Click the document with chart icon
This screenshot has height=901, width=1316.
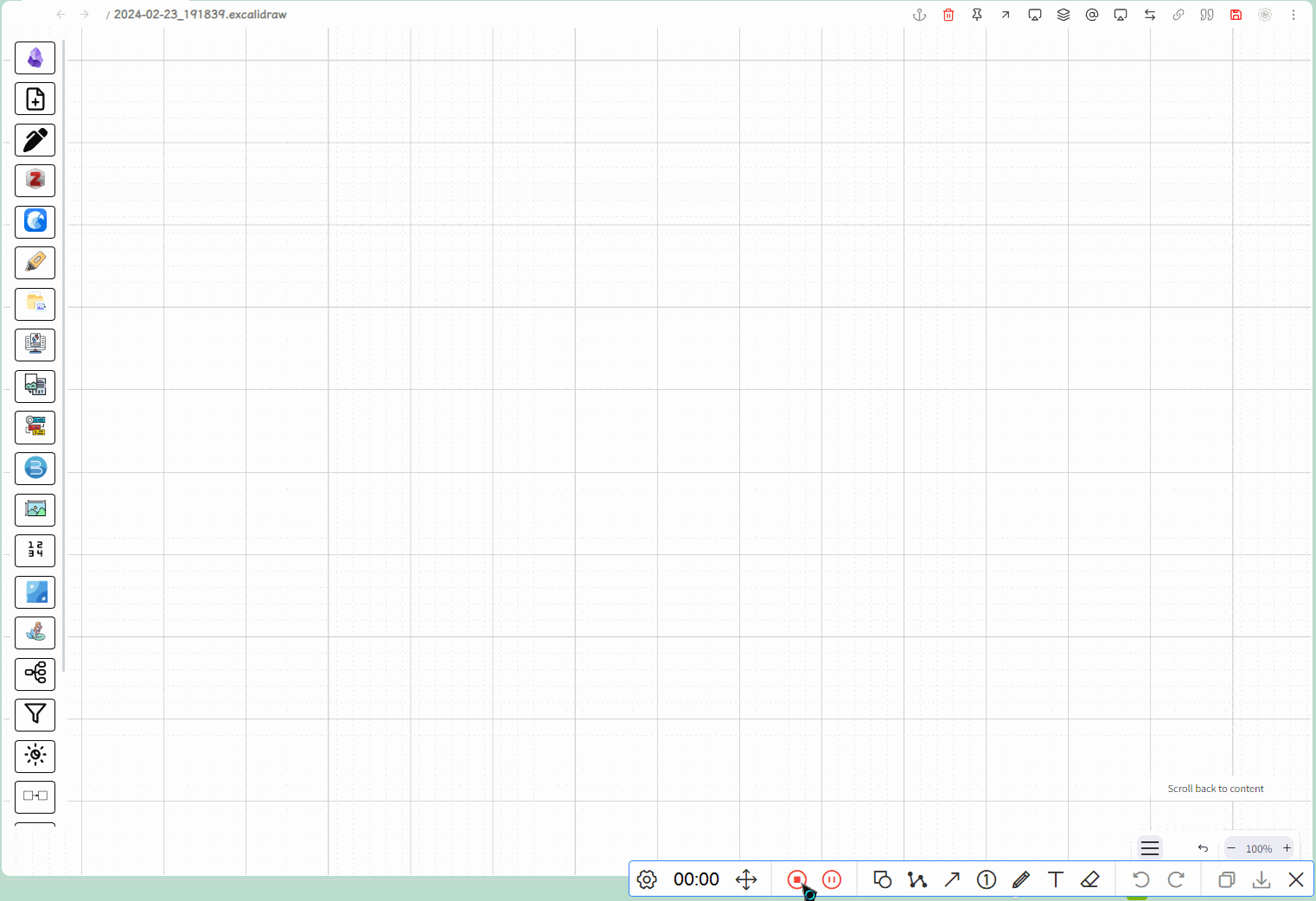click(x=35, y=387)
